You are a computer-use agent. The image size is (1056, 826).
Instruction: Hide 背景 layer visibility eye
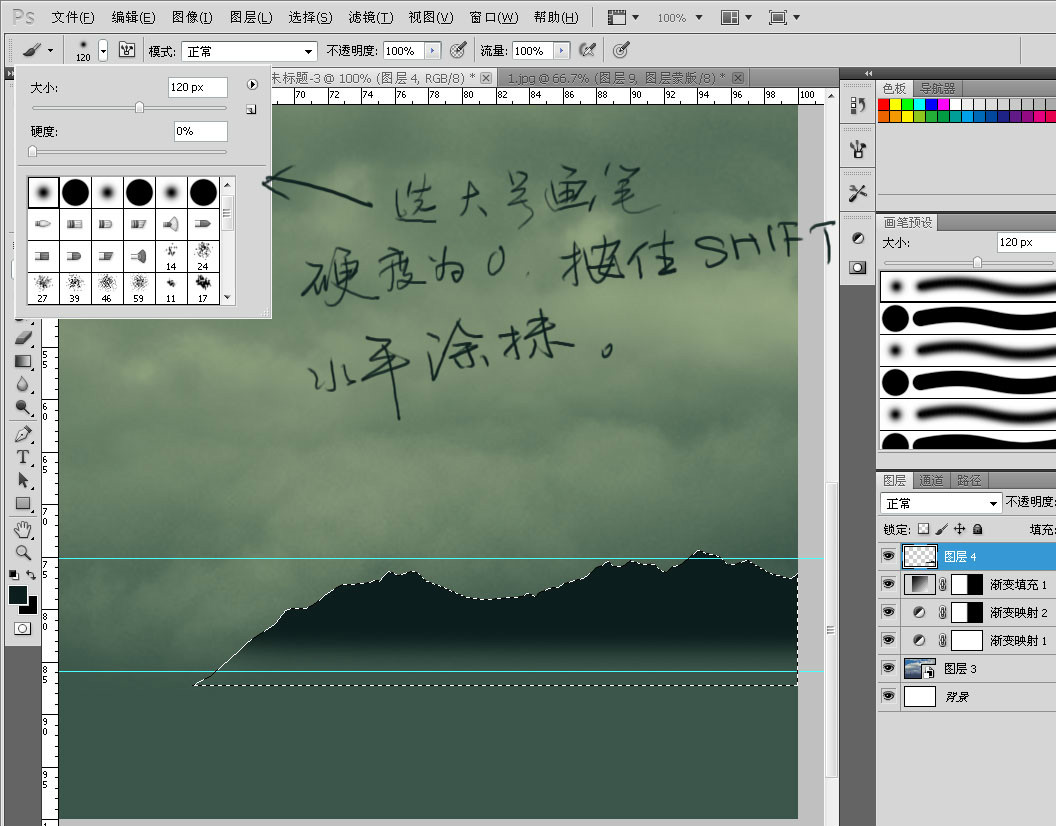click(x=888, y=696)
